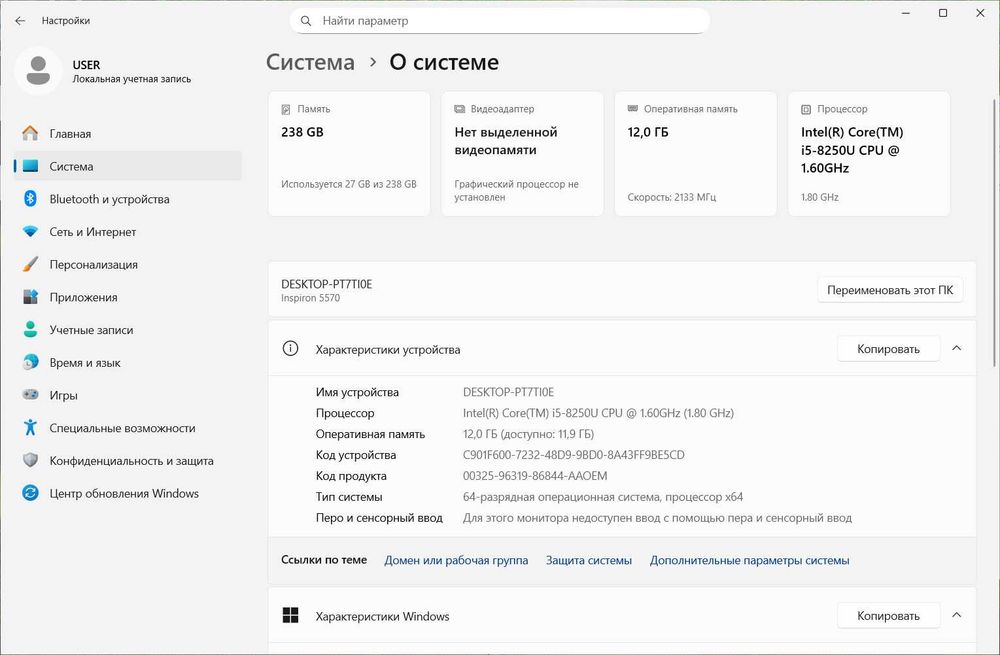Click 12,0 ГБ (доступно: 11,9 ГБ) value

click(x=528, y=434)
